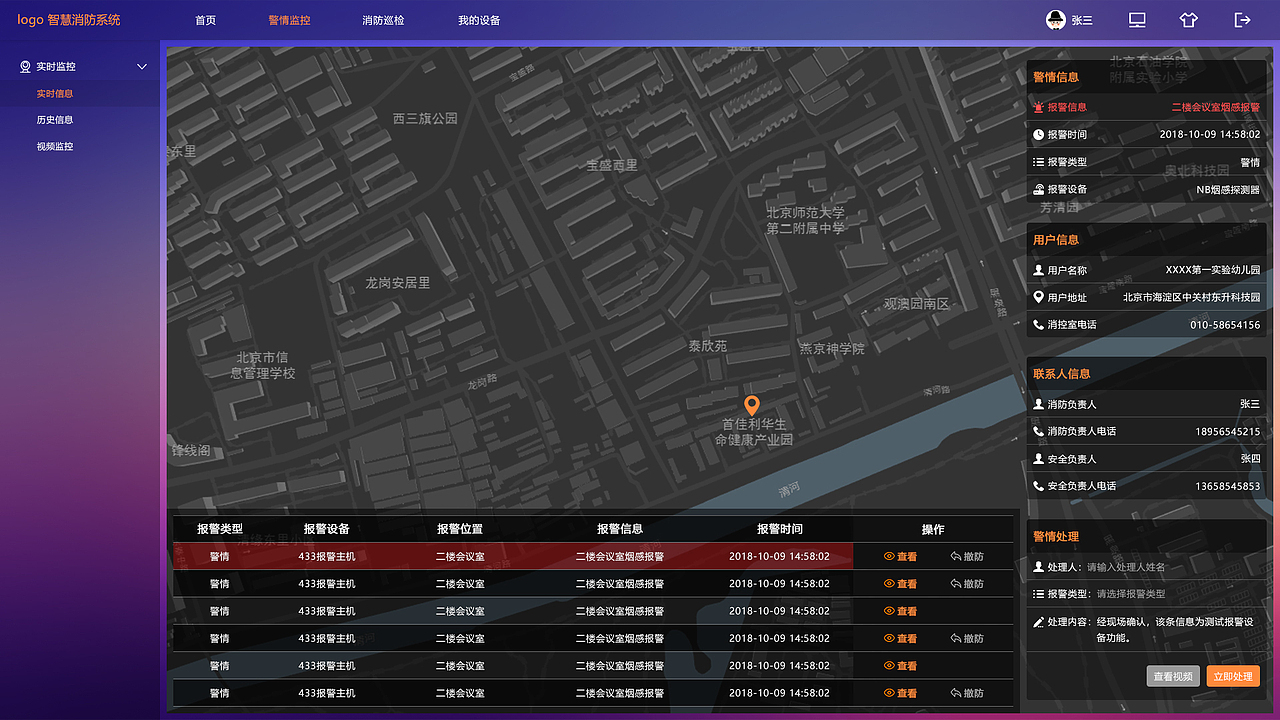Image resolution: width=1280 pixels, height=720 pixels.
Task: Click the 宝盛西里 map label
Action: (612, 165)
